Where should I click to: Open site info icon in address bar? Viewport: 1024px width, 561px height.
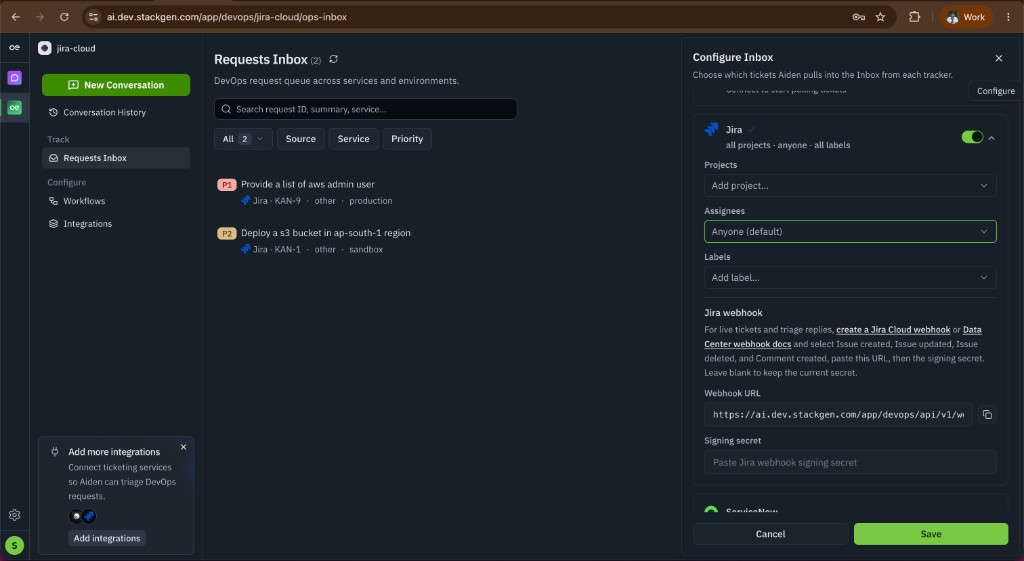point(93,17)
